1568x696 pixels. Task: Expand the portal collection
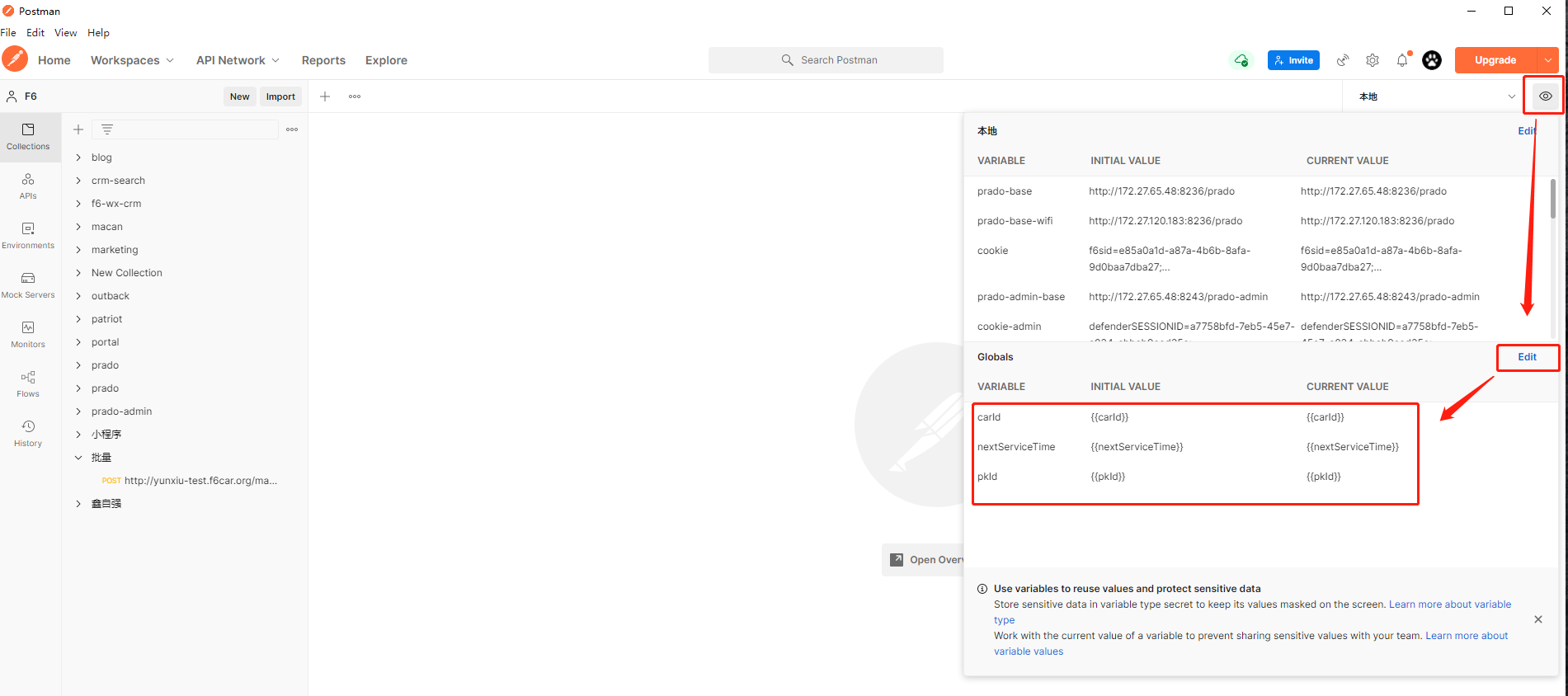click(78, 342)
